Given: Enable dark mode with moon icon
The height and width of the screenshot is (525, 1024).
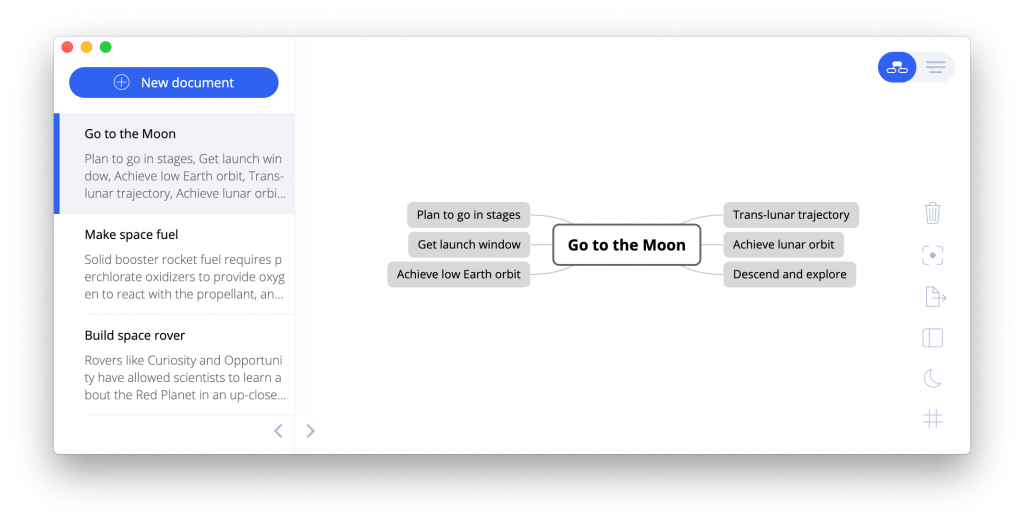Looking at the screenshot, I should click(x=933, y=378).
